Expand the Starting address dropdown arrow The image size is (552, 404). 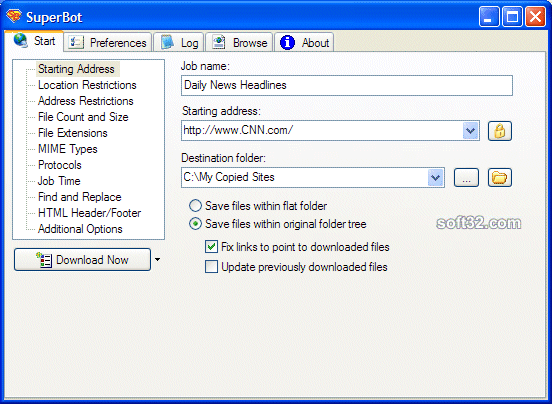(x=470, y=131)
